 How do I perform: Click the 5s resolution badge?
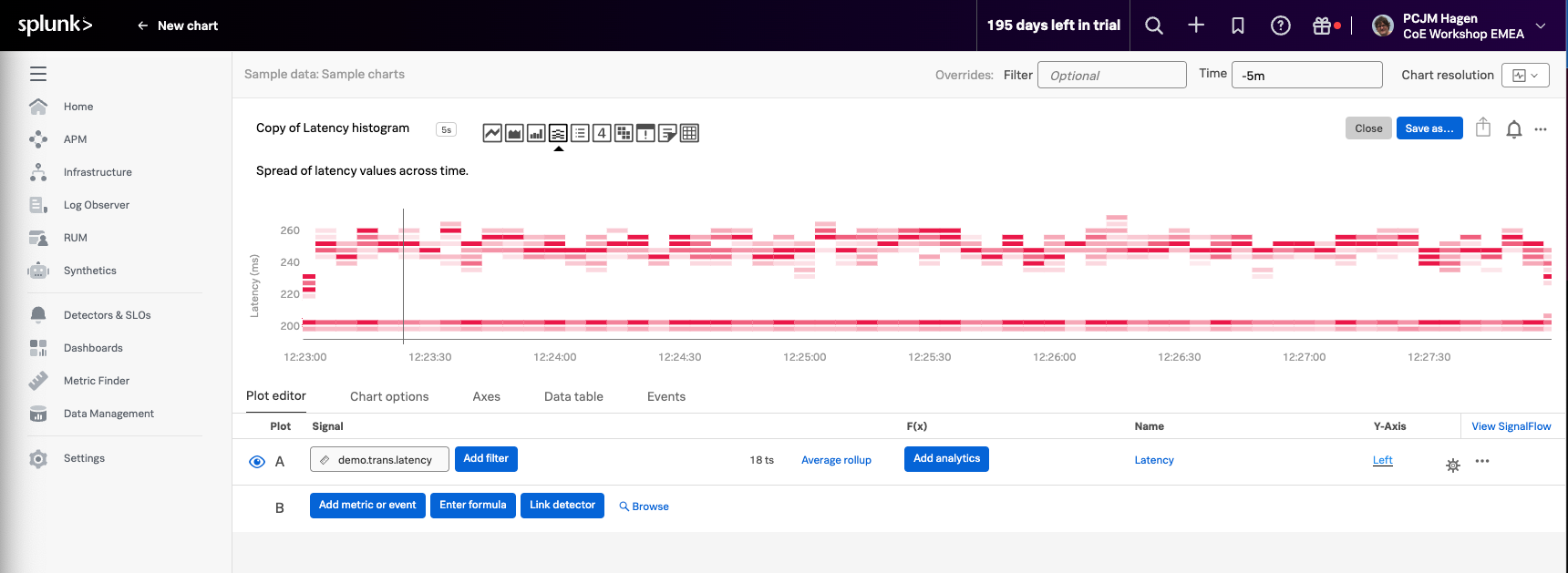pos(446,129)
